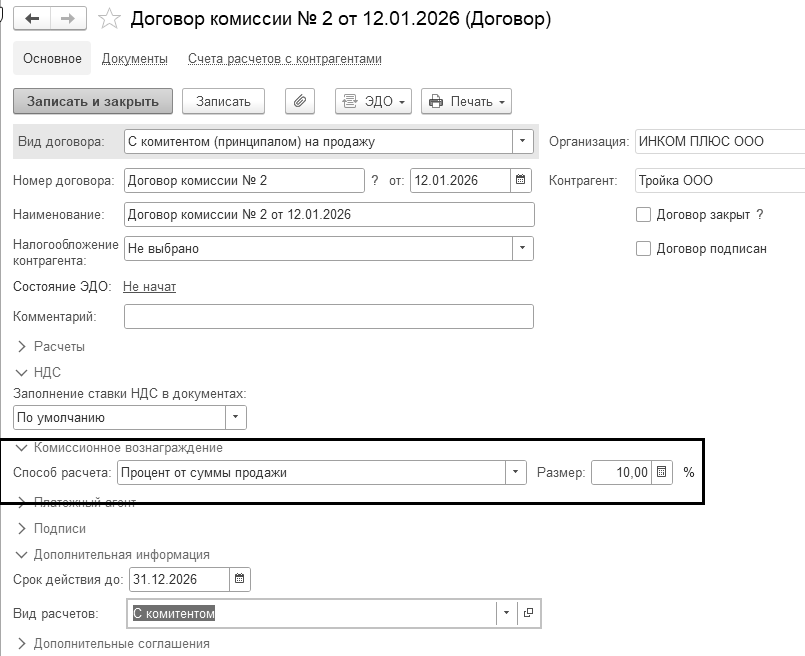Open the Не начат EDO status link

click(149, 286)
